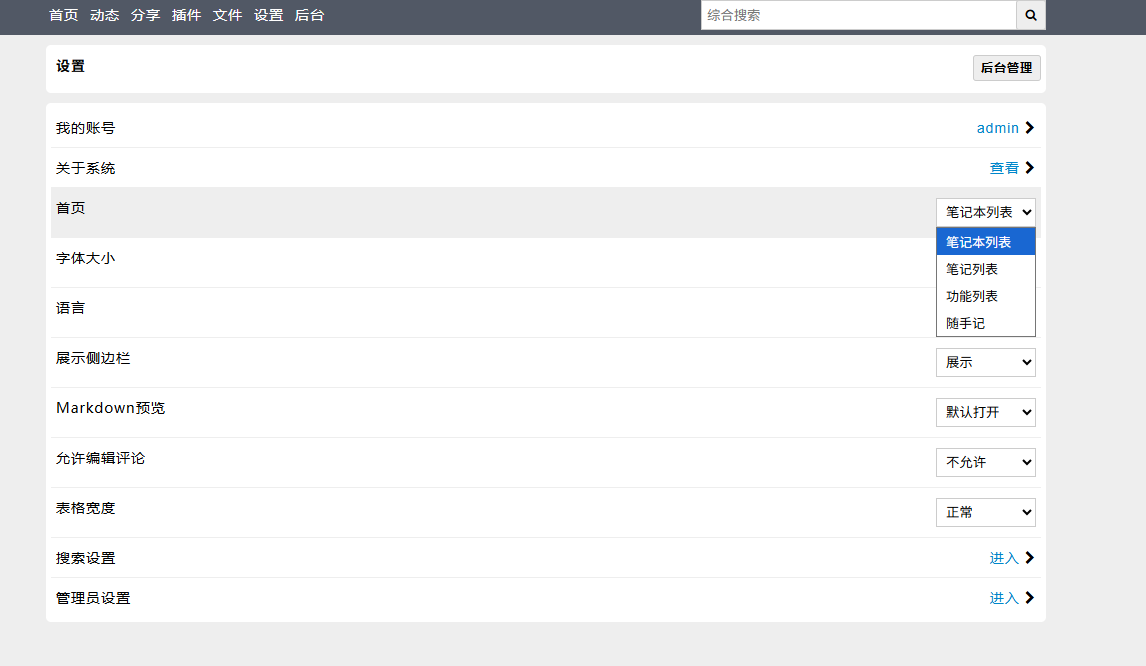Go to 插件 menu item
Image resolution: width=1146 pixels, height=666 pixels.
tap(186, 15)
